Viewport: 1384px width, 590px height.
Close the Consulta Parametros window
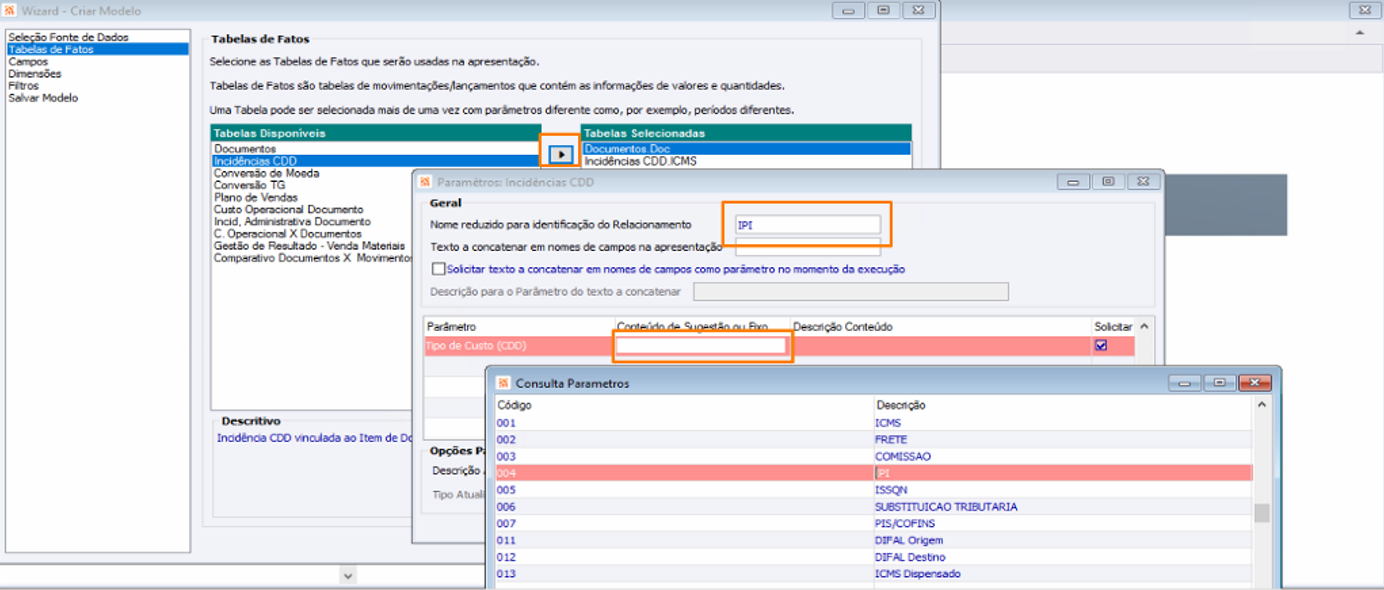click(1254, 383)
